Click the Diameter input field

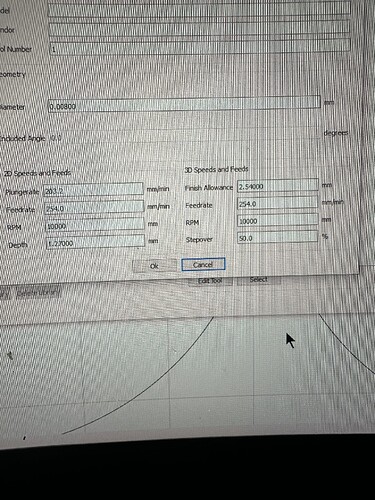(184, 104)
